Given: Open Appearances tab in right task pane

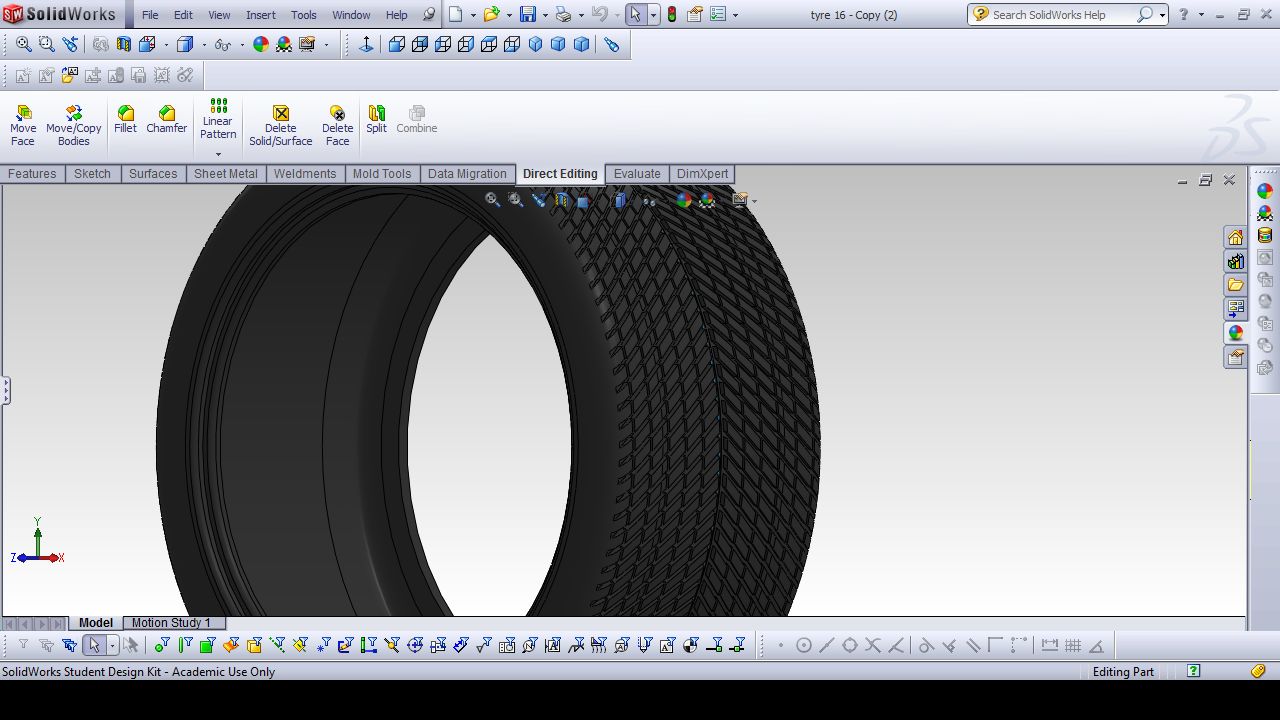Looking at the screenshot, I should coord(1236,333).
